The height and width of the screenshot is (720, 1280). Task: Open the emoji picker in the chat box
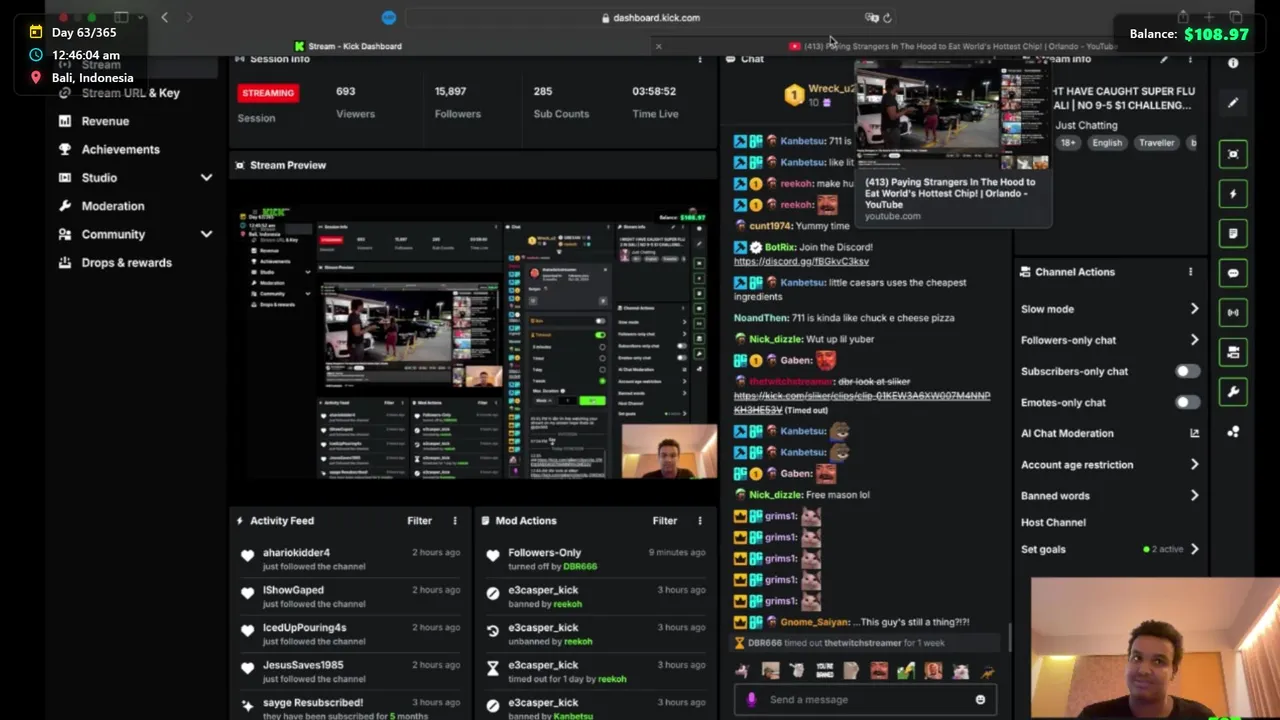(x=980, y=700)
